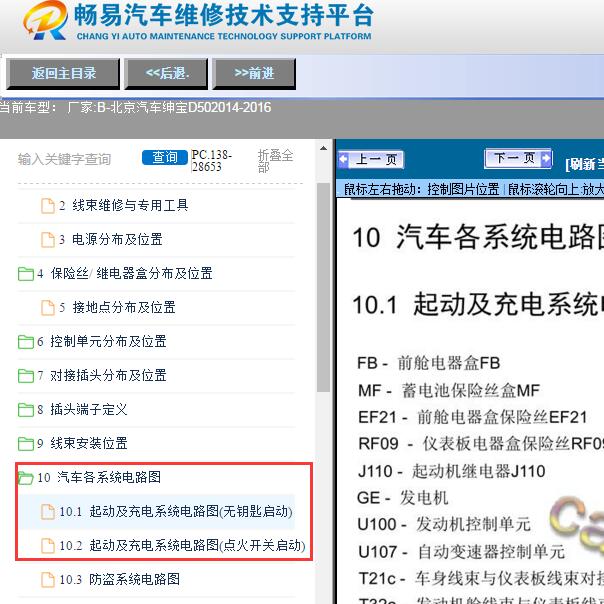Click legend line 'GE - 发电机'
This screenshot has height=604, width=604.
point(403,498)
